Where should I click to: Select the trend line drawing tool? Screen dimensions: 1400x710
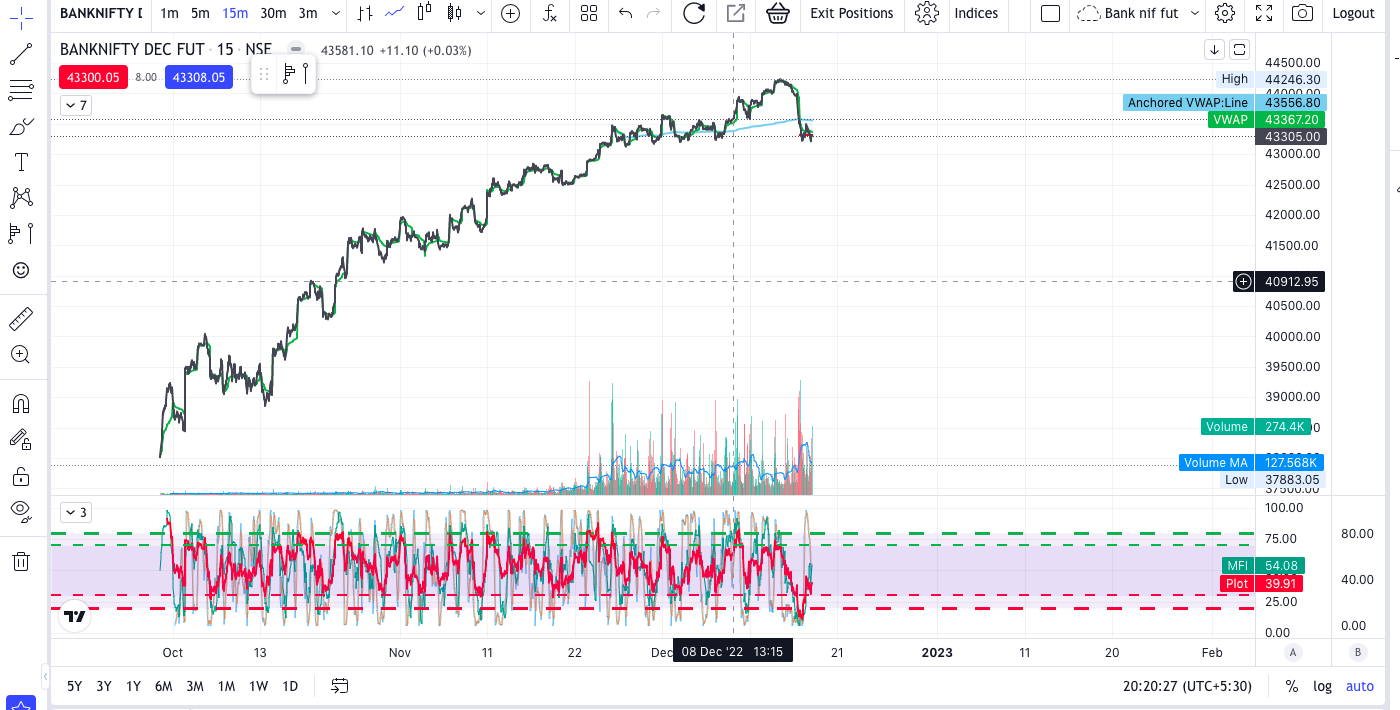point(21,54)
